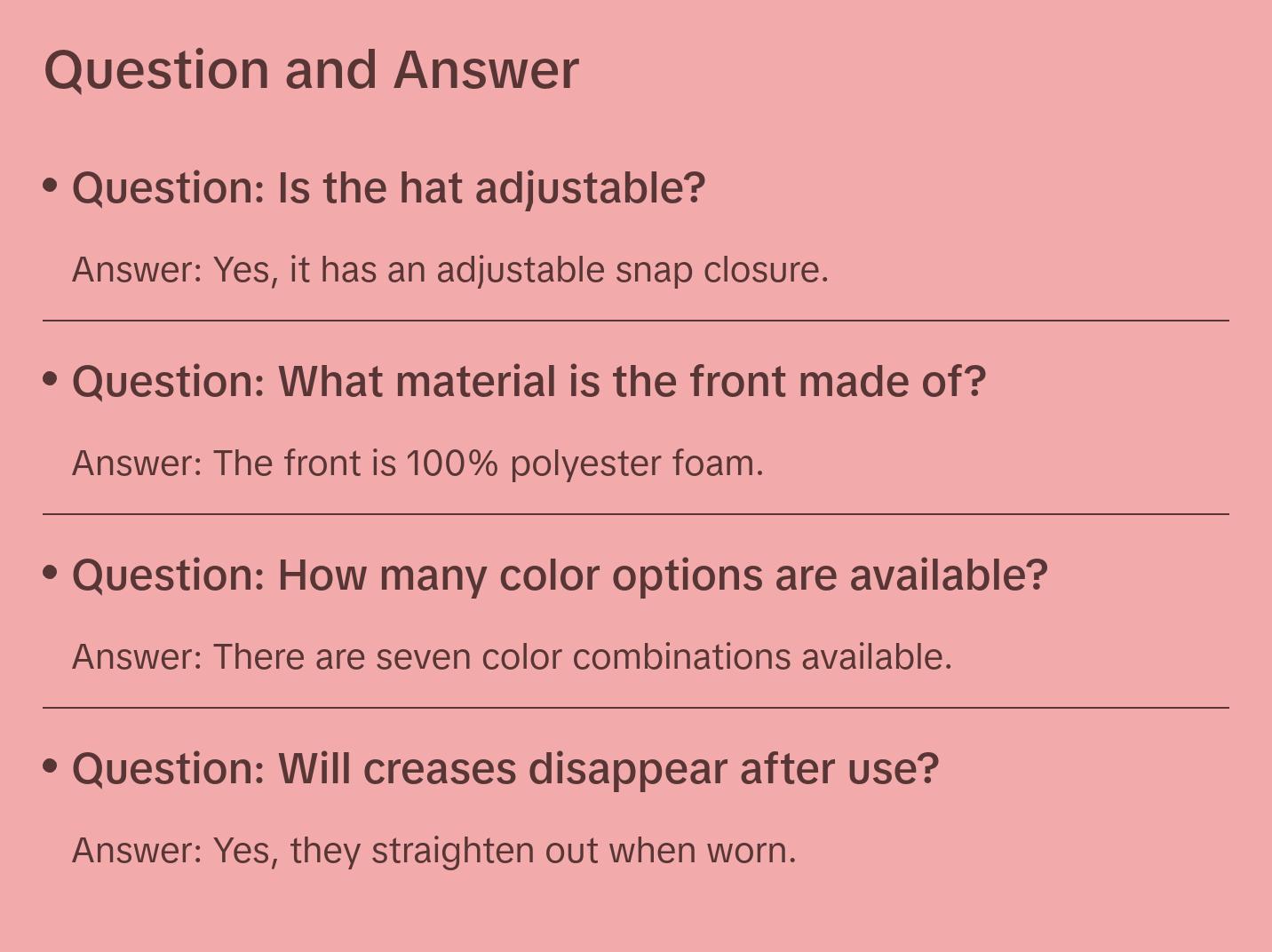Click the divider below the polyester foam answer
This screenshot has height=952, width=1272.
point(636,514)
